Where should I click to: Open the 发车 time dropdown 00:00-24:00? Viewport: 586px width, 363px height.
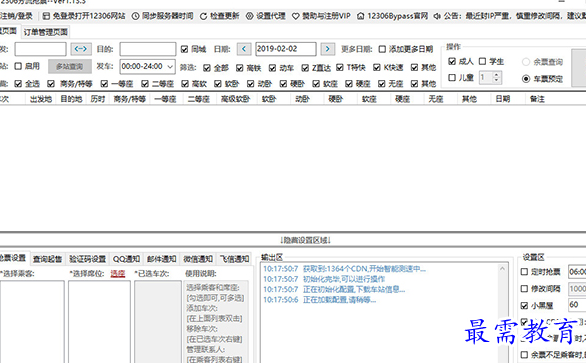pyautogui.click(x=148, y=67)
